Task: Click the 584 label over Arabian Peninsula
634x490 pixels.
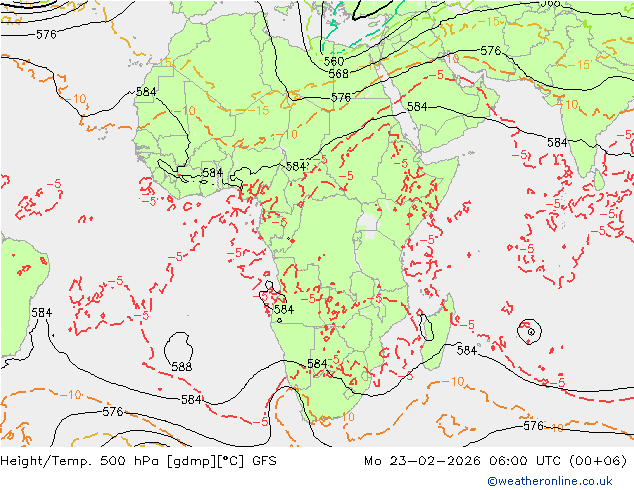Action: tap(417, 107)
